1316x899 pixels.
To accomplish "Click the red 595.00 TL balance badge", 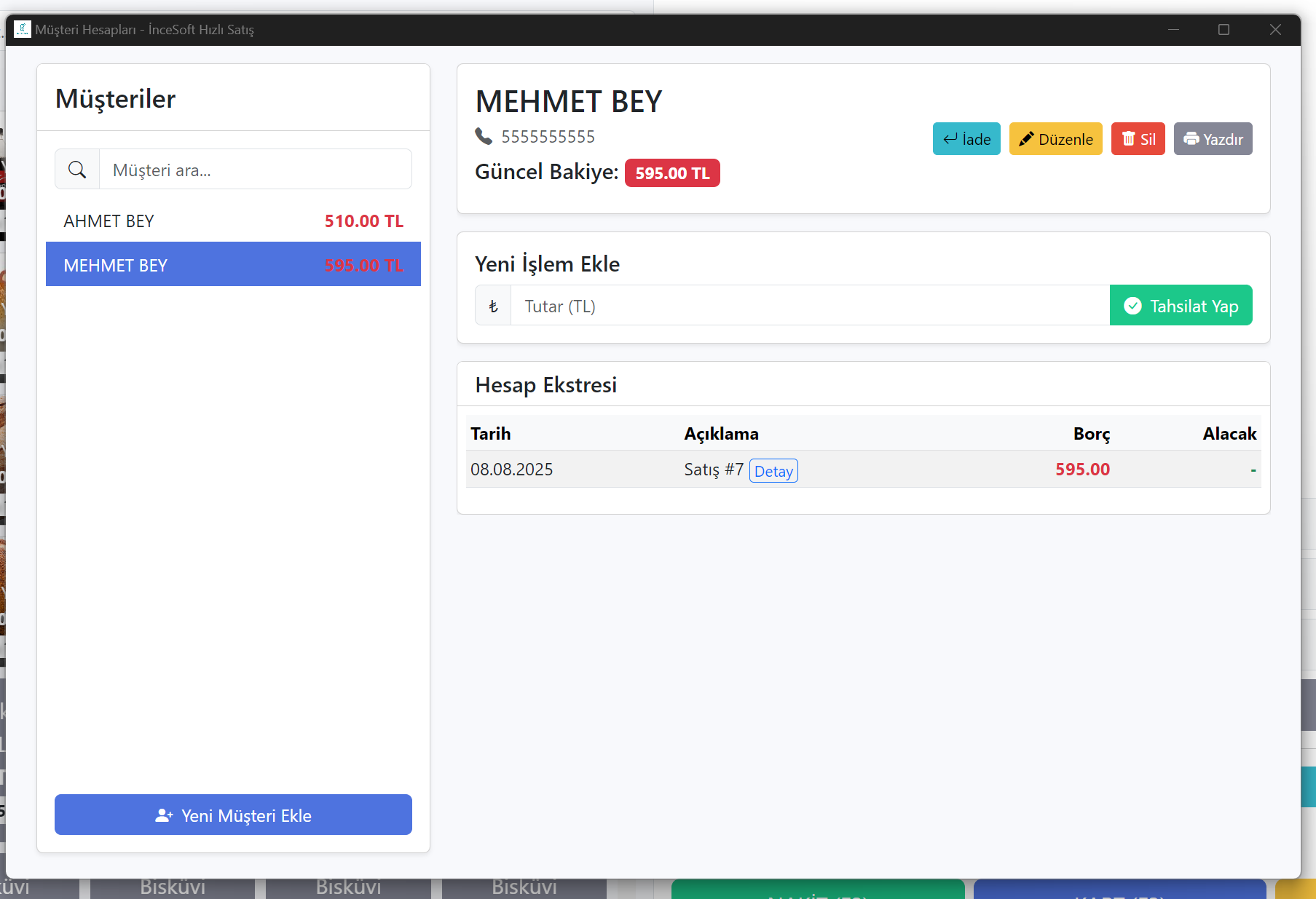I will click(672, 173).
